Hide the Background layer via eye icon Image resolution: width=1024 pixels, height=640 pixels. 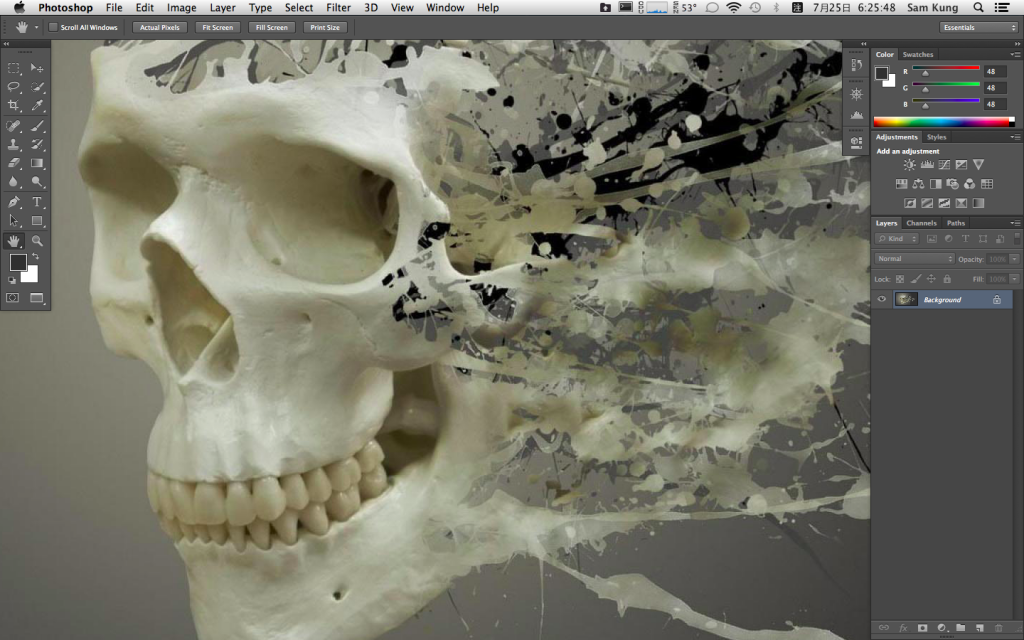coord(882,299)
